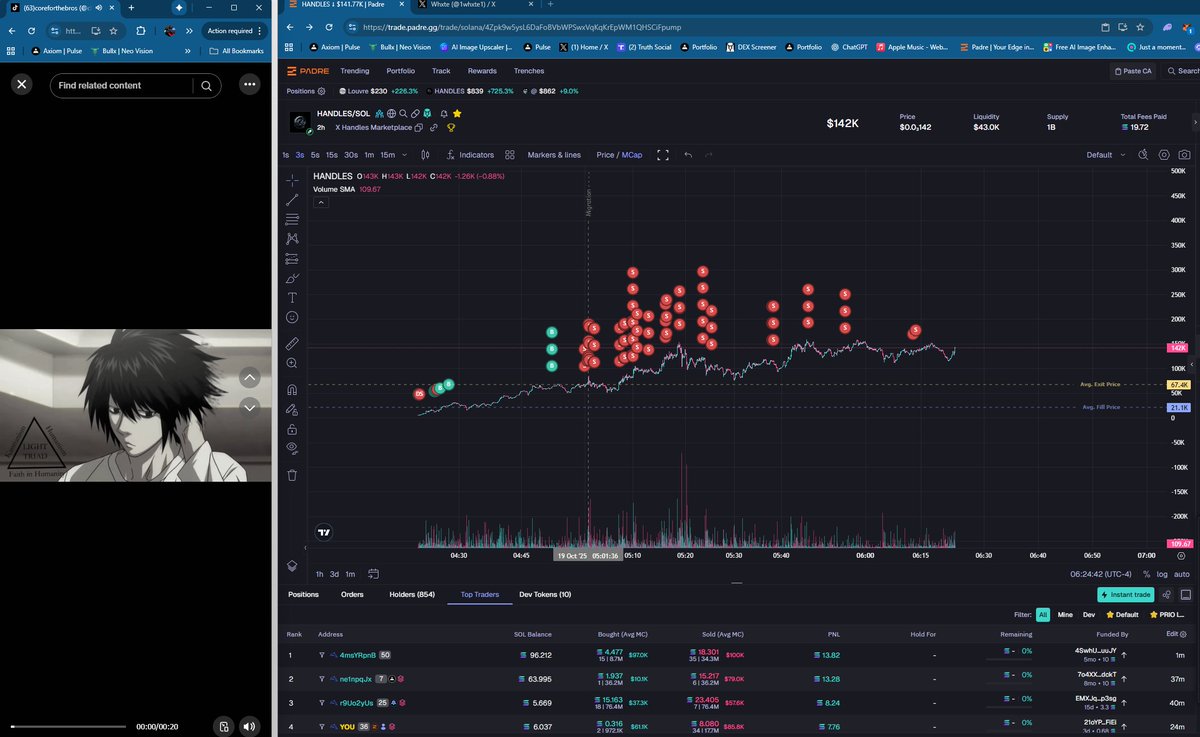The width and height of the screenshot is (1200, 737).
Task: Open chart settings gear icon
Action: coord(1164,155)
